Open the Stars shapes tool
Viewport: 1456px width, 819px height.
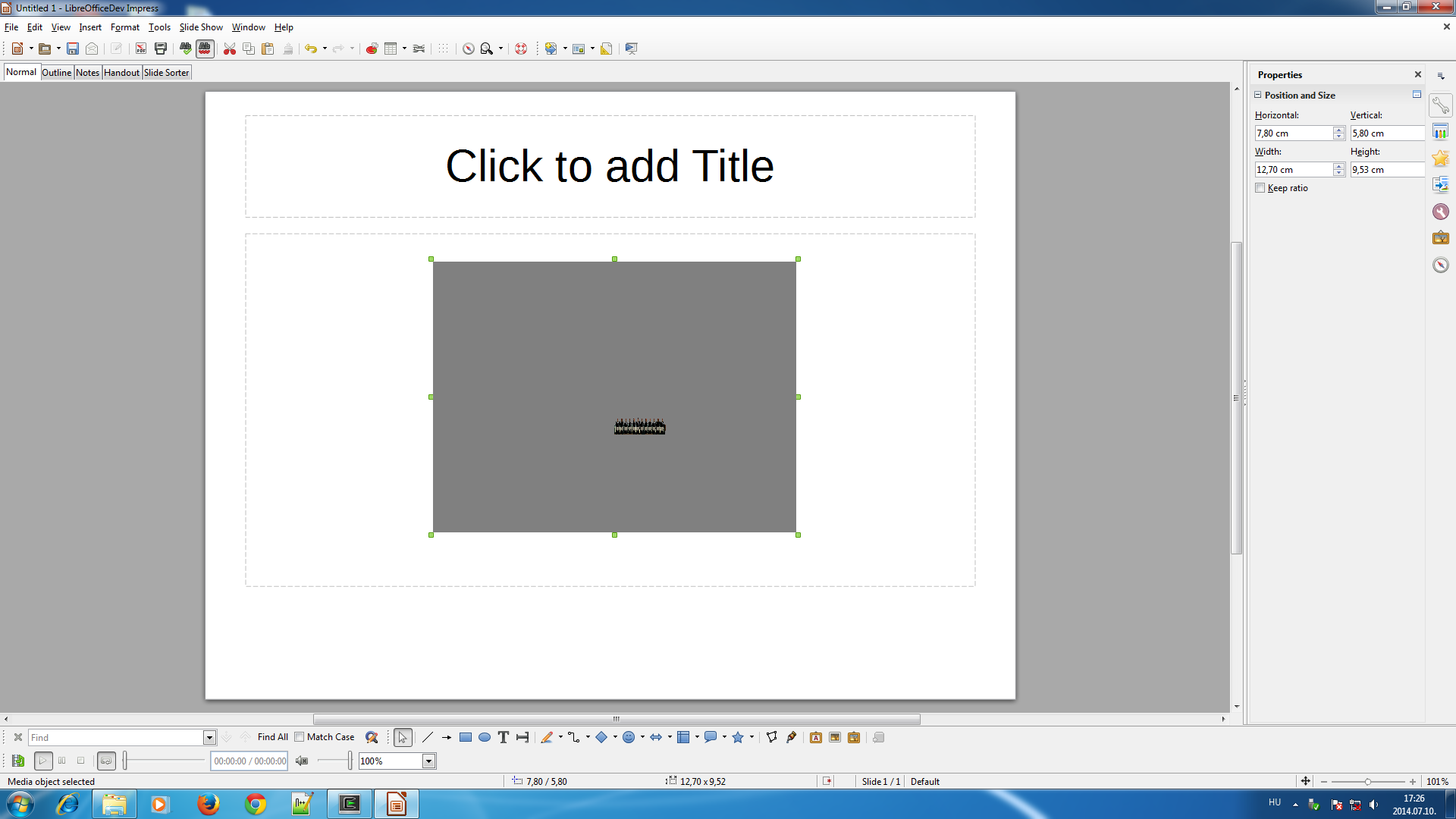point(738,737)
